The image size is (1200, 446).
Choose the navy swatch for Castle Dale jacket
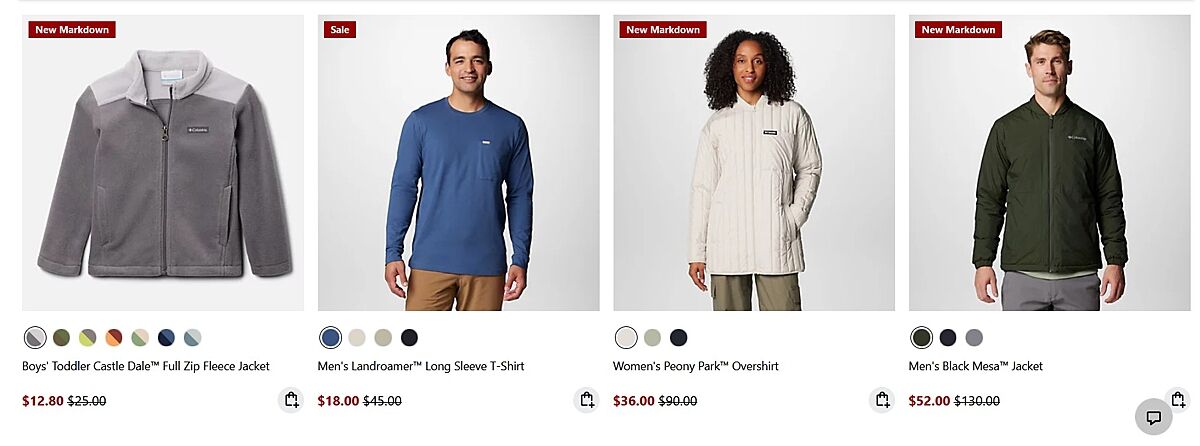[x=166, y=337]
